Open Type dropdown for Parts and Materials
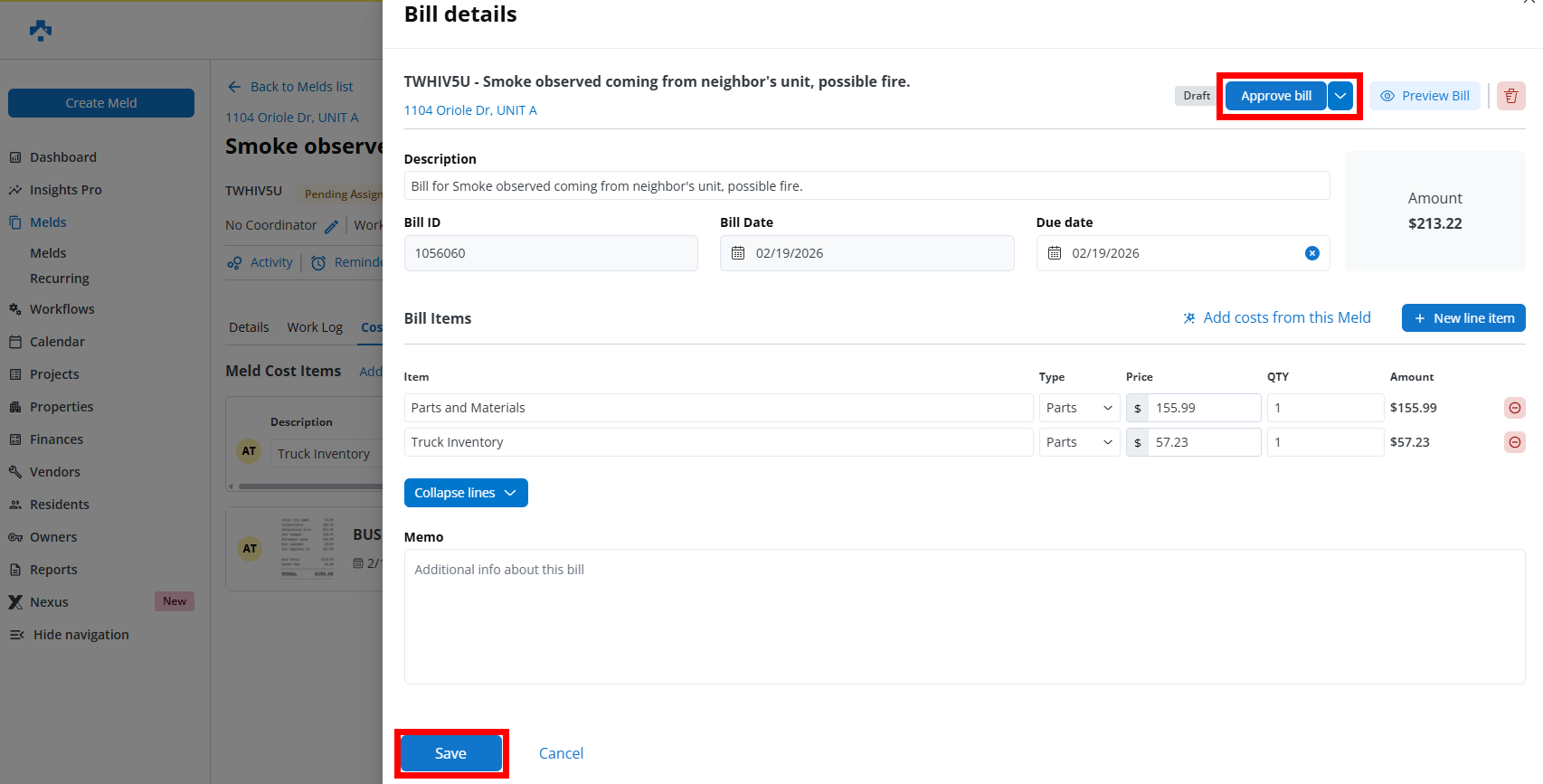1543x784 pixels. [1079, 408]
